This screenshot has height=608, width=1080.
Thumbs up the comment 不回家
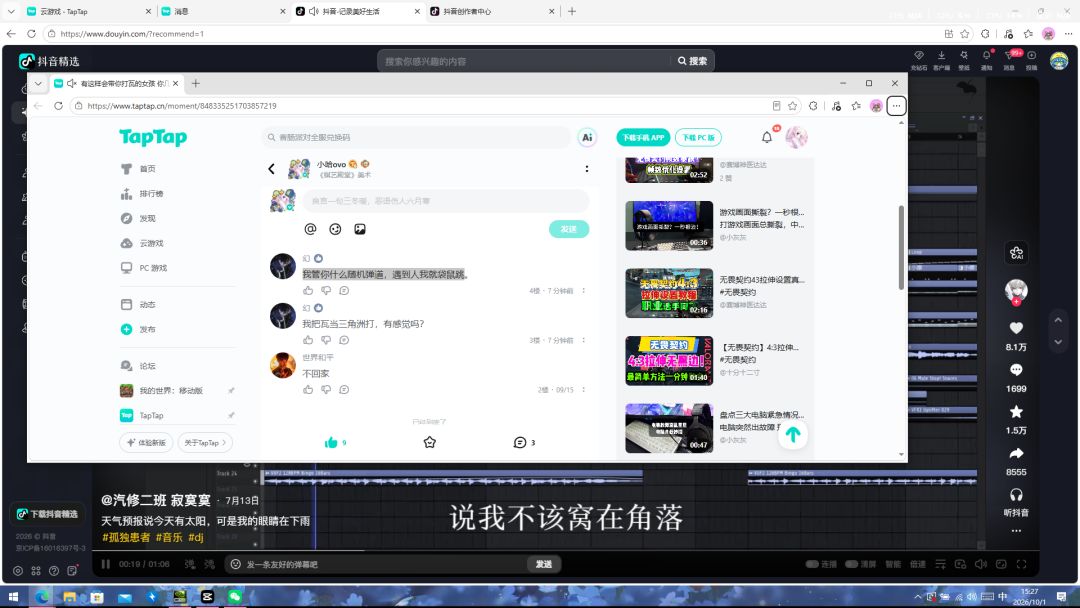(308, 390)
